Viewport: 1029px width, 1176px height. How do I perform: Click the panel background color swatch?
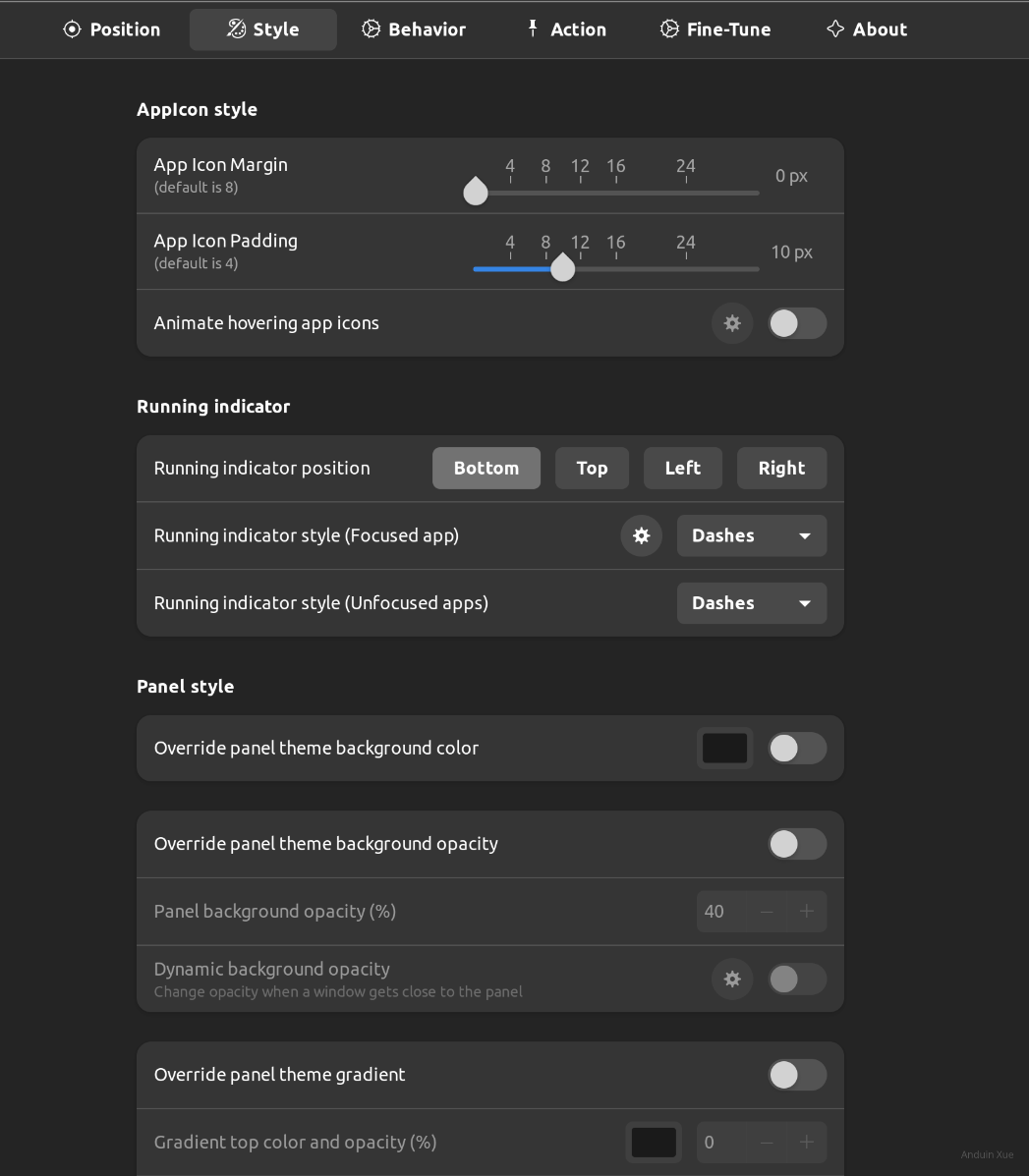click(724, 749)
